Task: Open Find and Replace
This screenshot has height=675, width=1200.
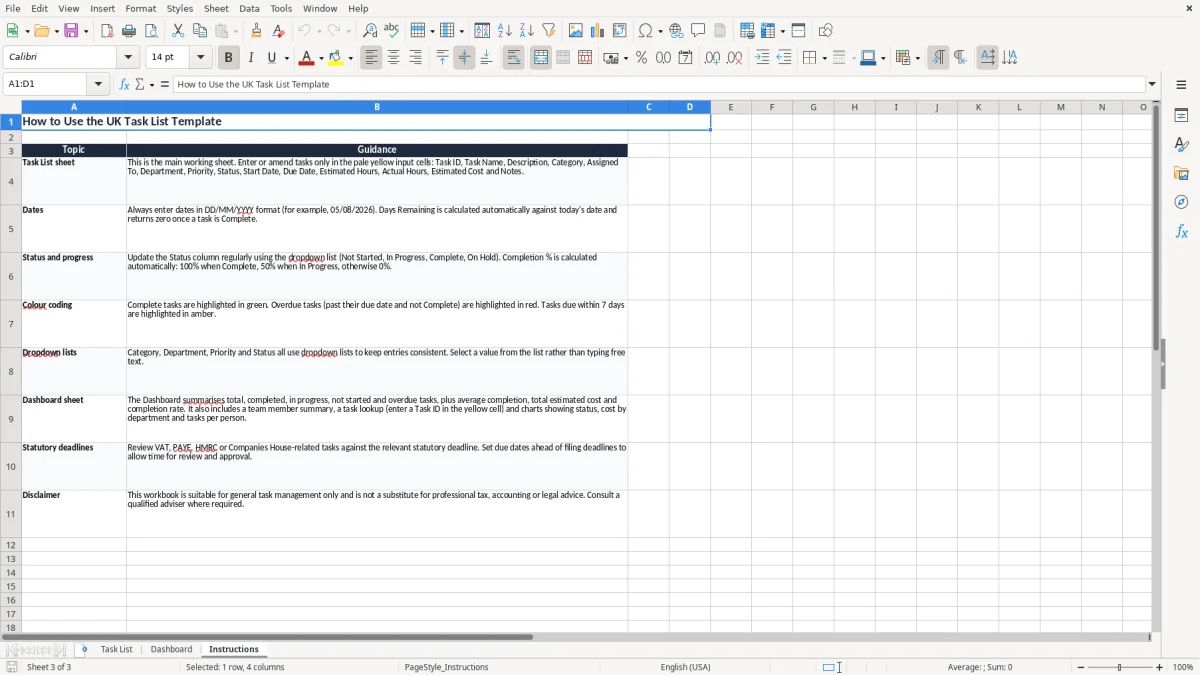Action: 370,31
